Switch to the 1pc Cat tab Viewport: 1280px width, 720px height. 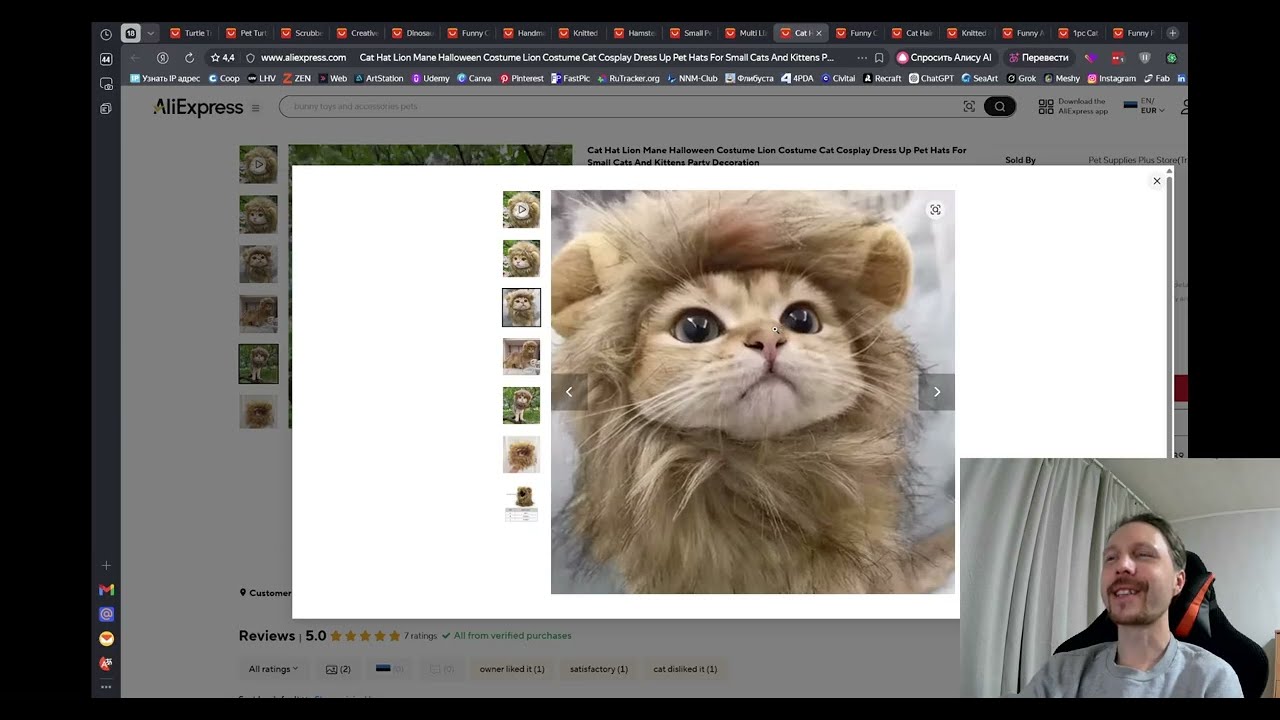point(1079,33)
